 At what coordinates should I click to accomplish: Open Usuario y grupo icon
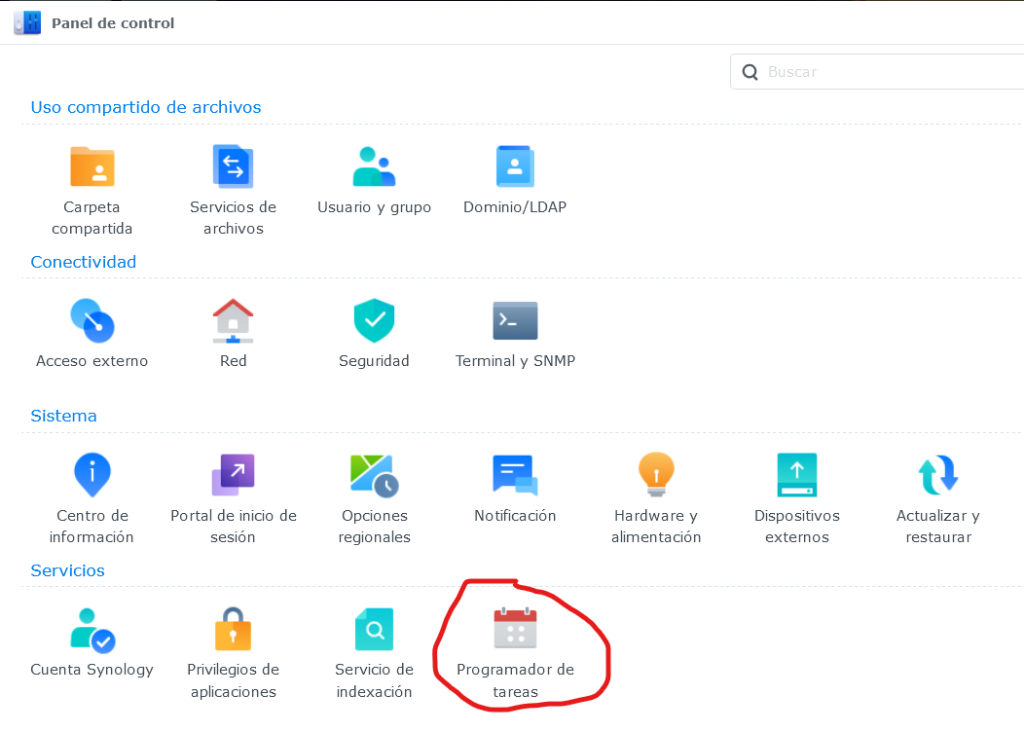tap(374, 167)
